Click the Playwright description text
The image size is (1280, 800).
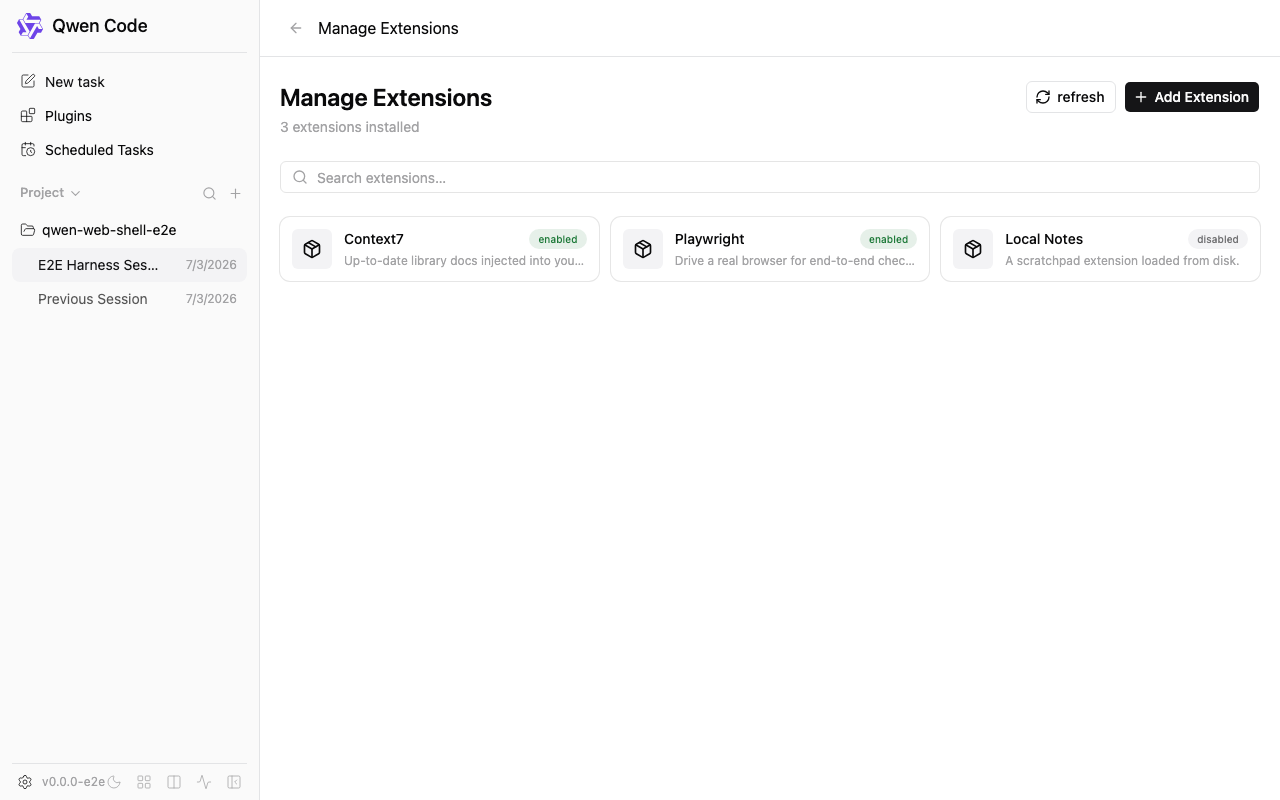tap(795, 261)
